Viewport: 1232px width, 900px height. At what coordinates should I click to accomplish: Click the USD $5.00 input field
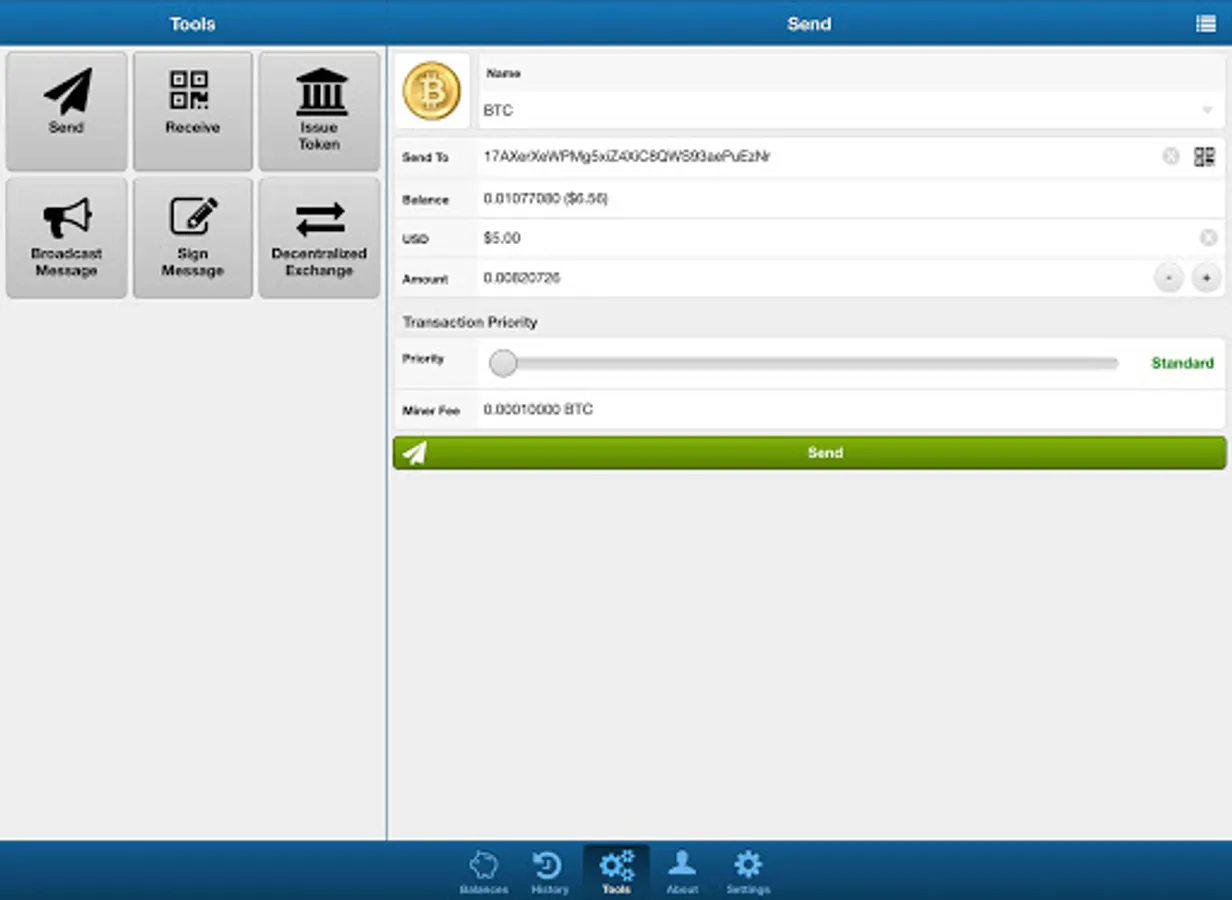(x=837, y=238)
